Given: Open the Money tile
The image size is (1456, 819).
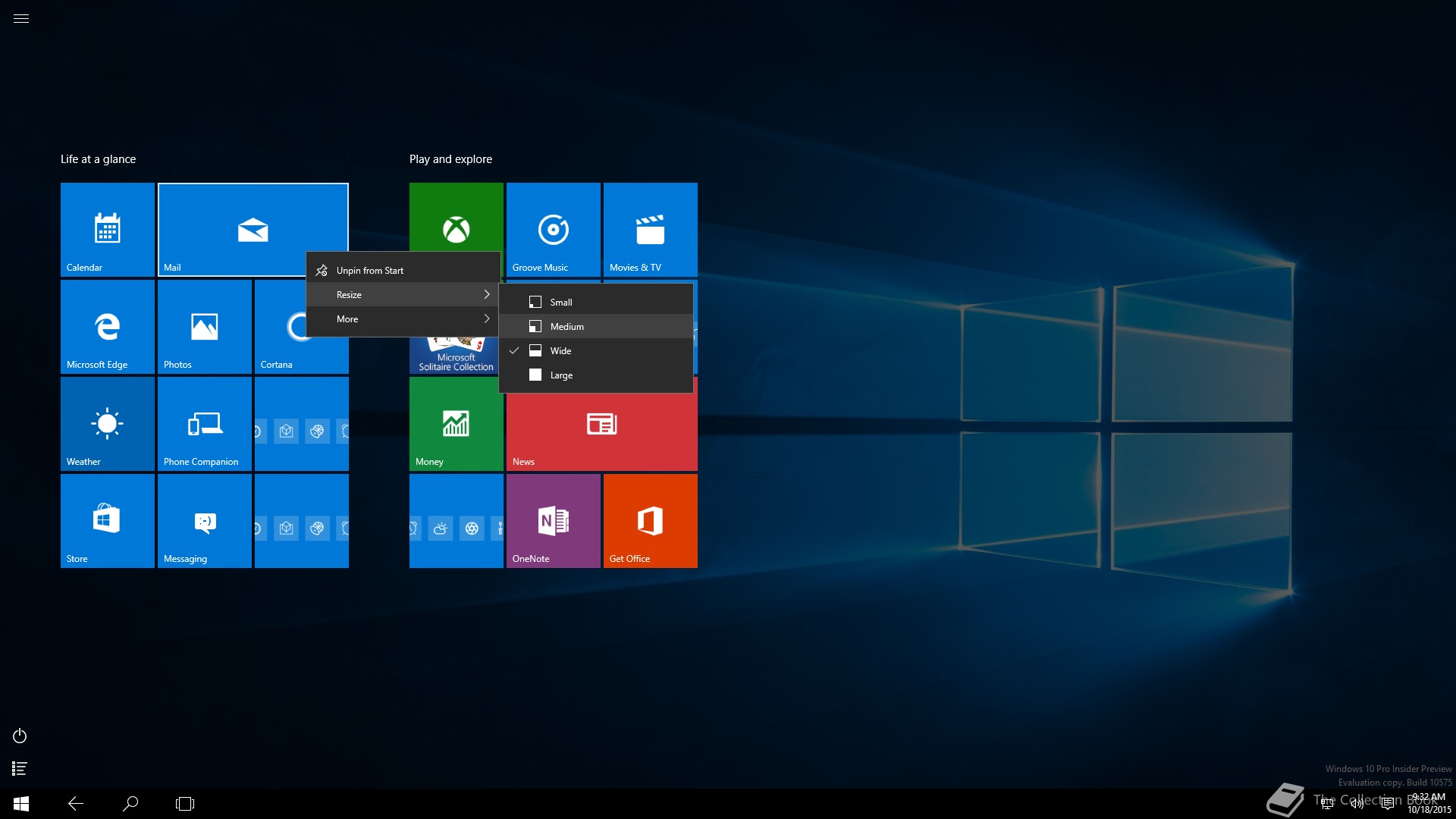Looking at the screenshot, I should coord(457,424).
